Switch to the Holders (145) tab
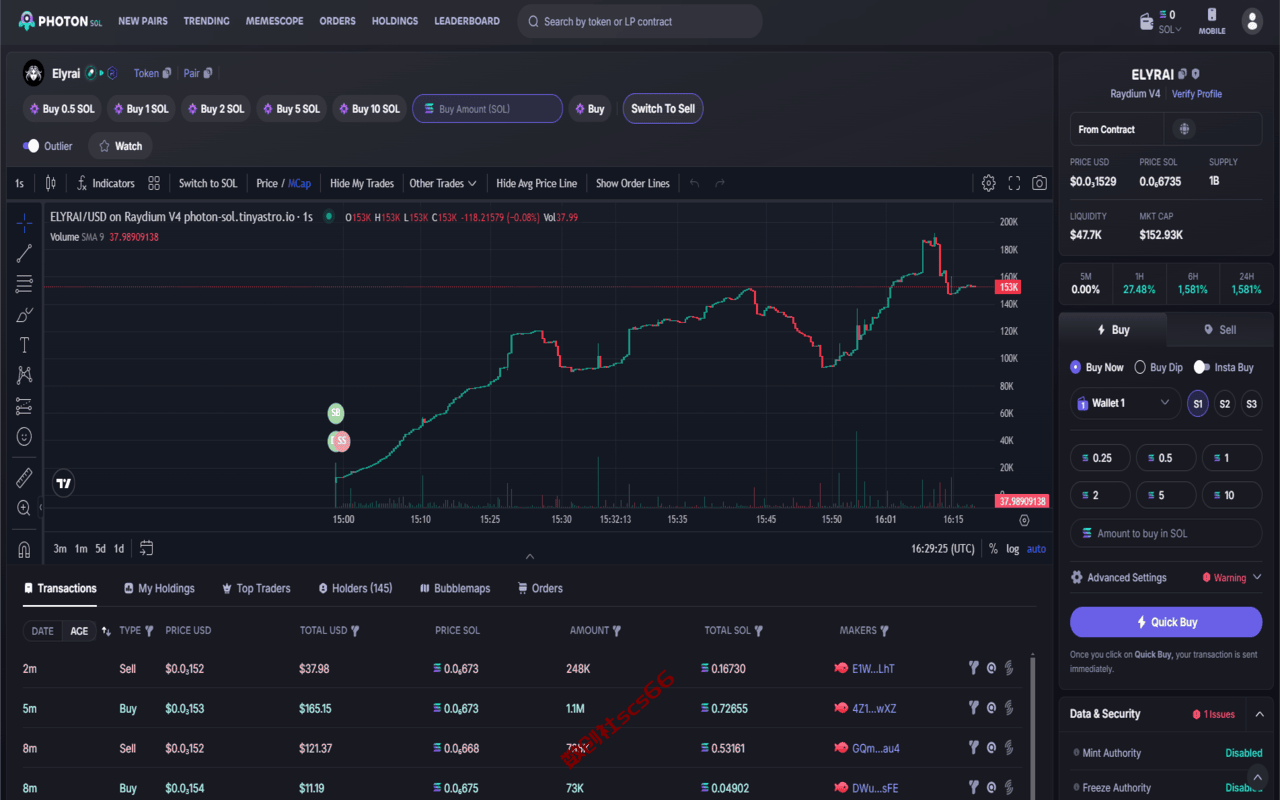1280x800 pixels. click(x=355, y=588)
